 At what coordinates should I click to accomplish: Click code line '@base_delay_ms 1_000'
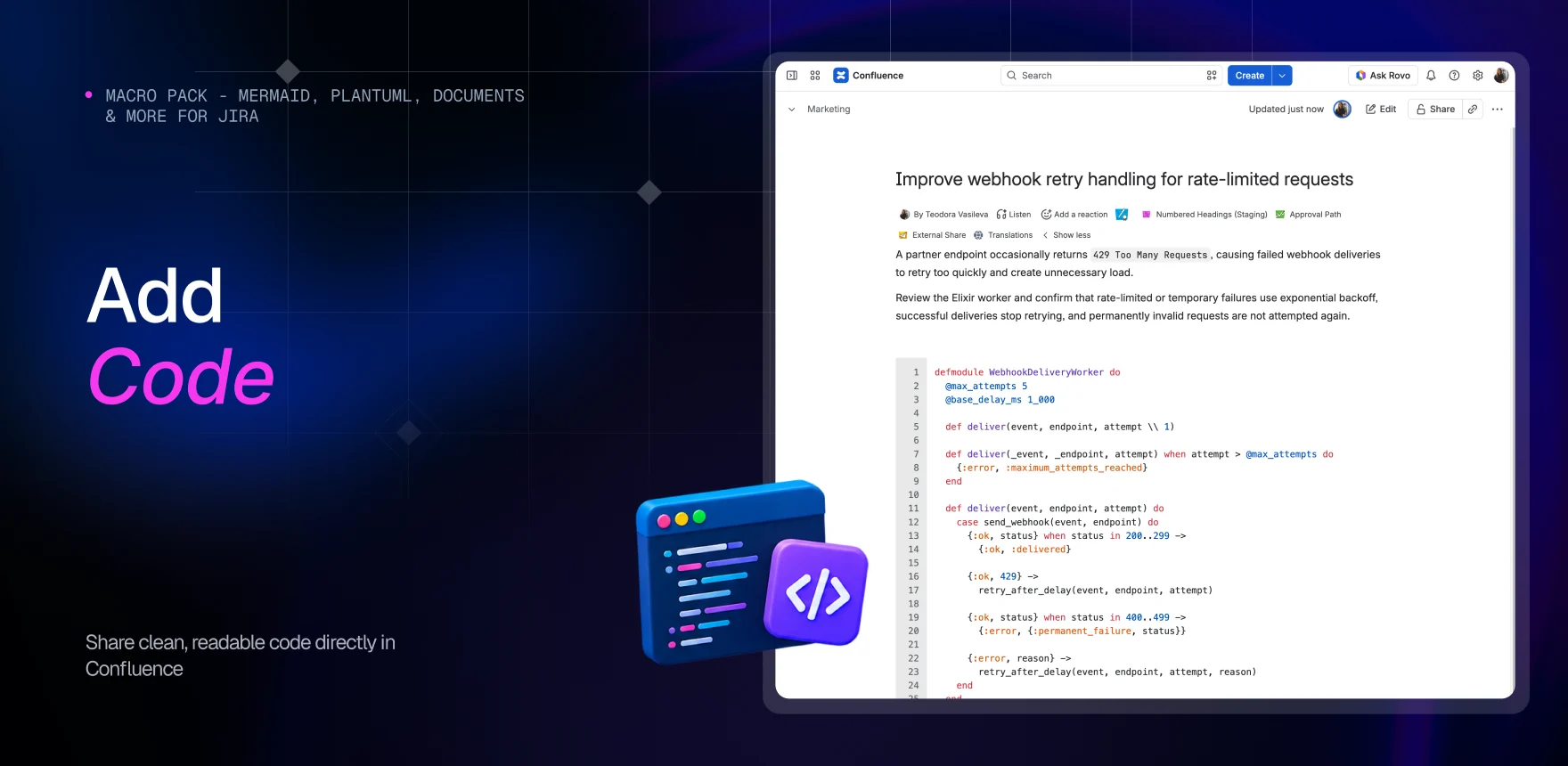1000,400
